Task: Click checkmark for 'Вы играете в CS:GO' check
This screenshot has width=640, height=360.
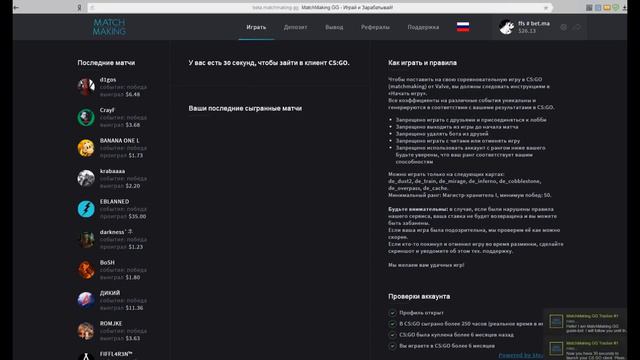Action: coord(392,346)
